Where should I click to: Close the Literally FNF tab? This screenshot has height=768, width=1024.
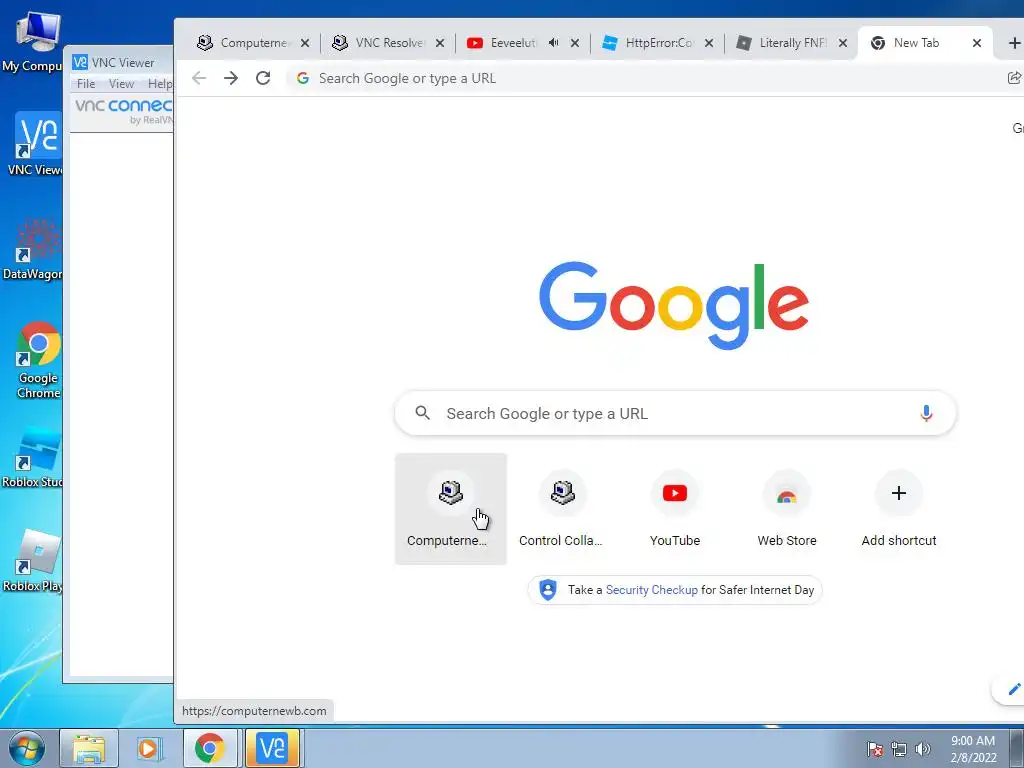click(x=843, y=43)
